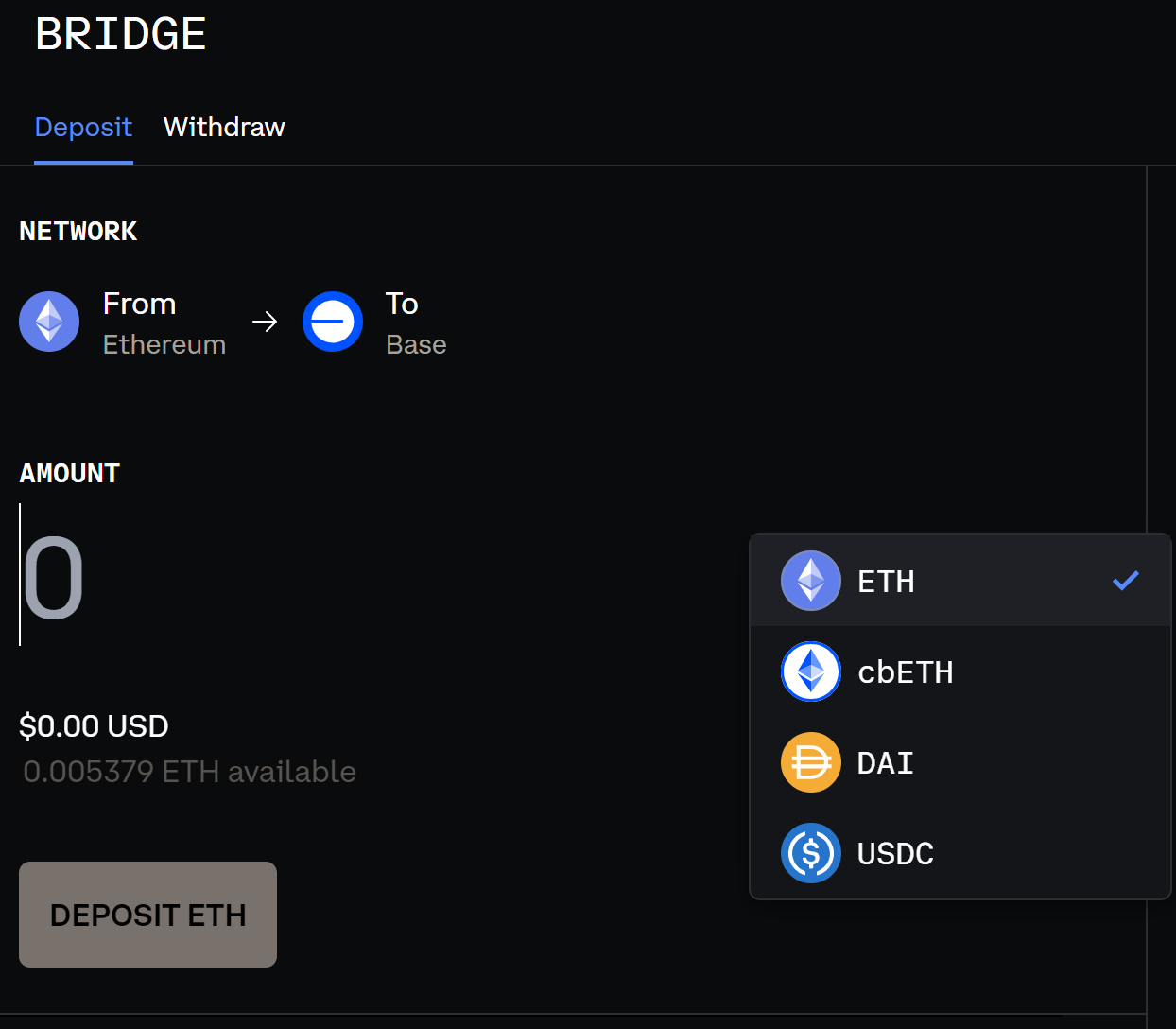
Task: Click the 0.005379 ETH available balance
Action: pos(189,772)
